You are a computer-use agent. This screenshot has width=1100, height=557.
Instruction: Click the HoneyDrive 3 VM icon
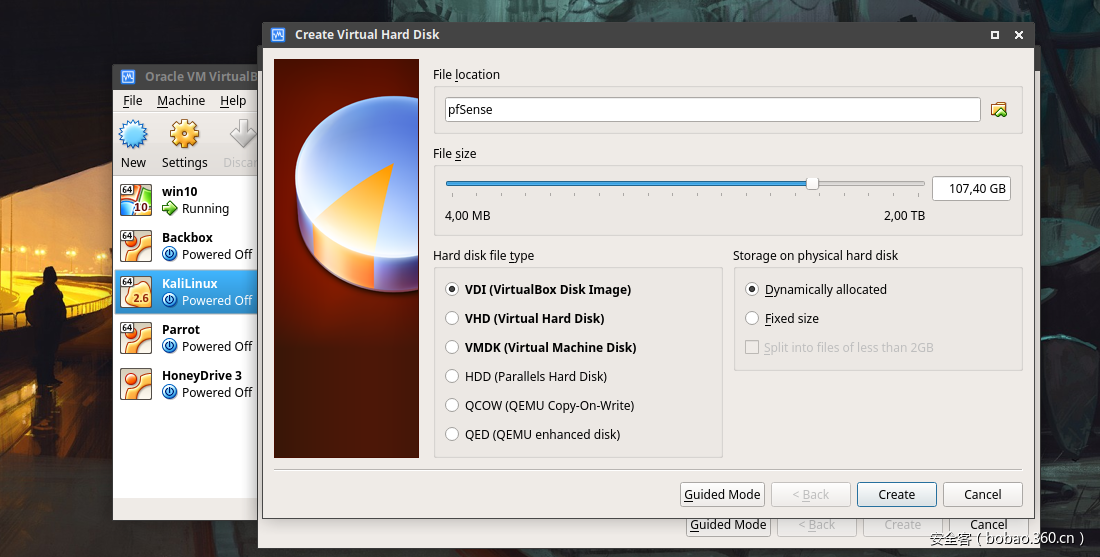[136, 384]
